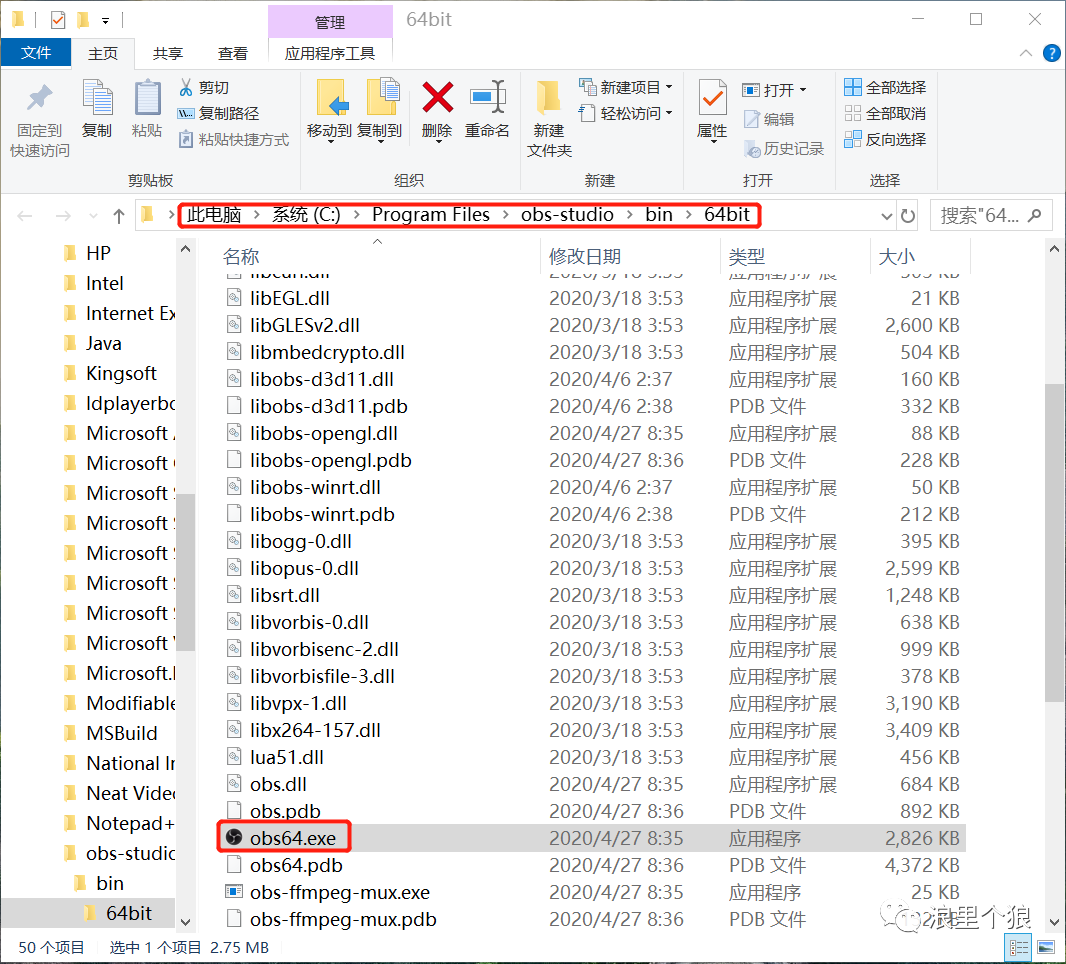
Task: Create a New Folder (新建文件夹)
Action: click(549, 120)
